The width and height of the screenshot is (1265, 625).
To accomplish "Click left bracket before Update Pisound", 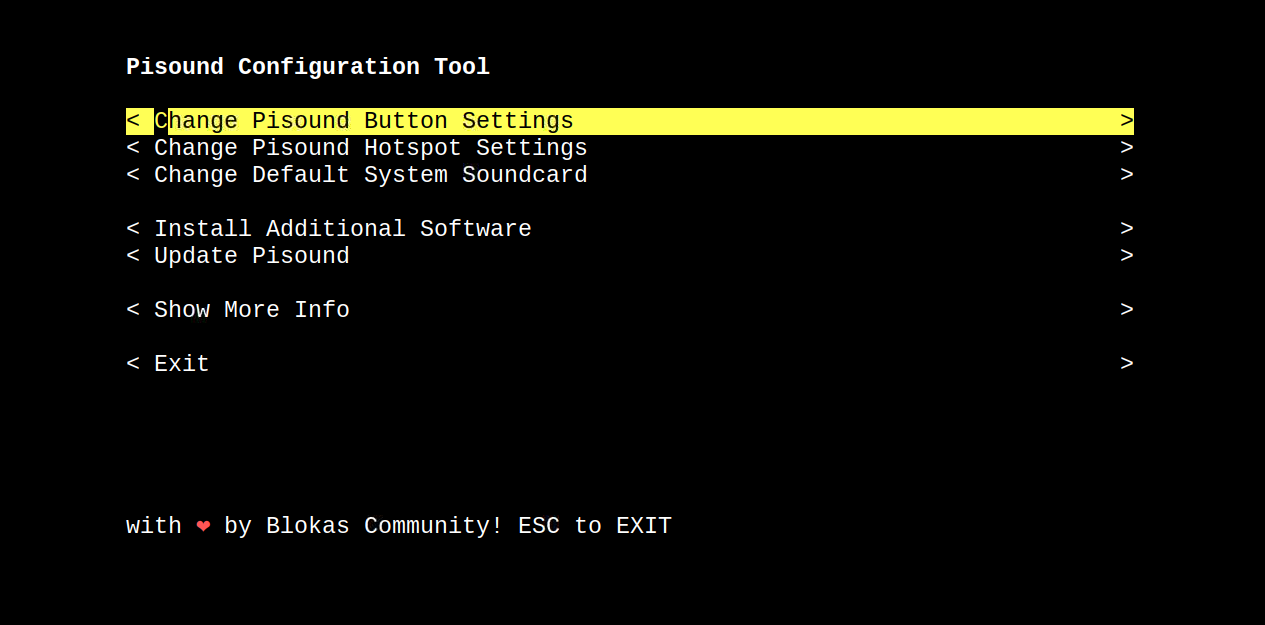I will point(133,256).
